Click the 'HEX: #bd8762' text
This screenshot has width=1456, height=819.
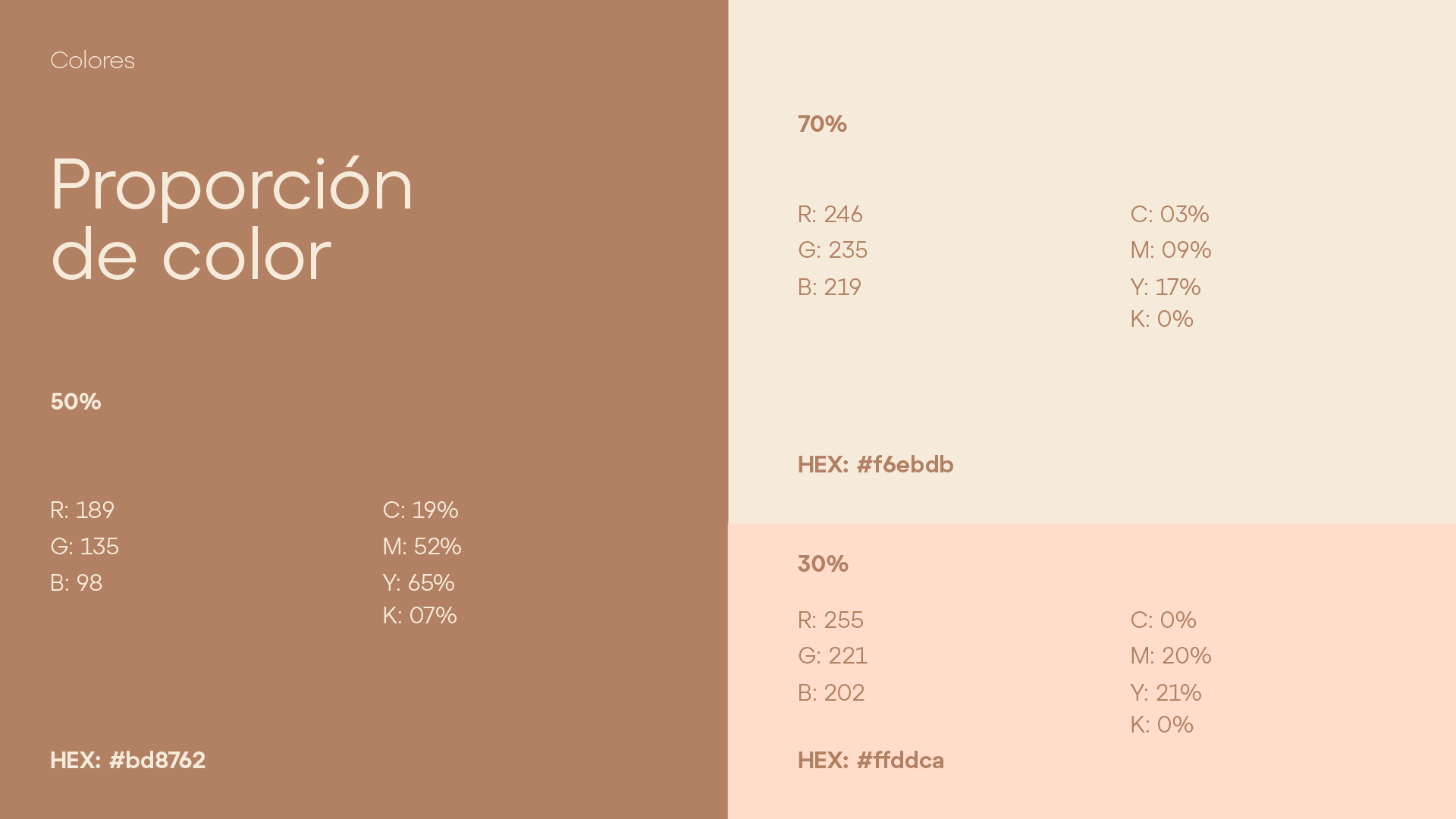click(127, 761)
